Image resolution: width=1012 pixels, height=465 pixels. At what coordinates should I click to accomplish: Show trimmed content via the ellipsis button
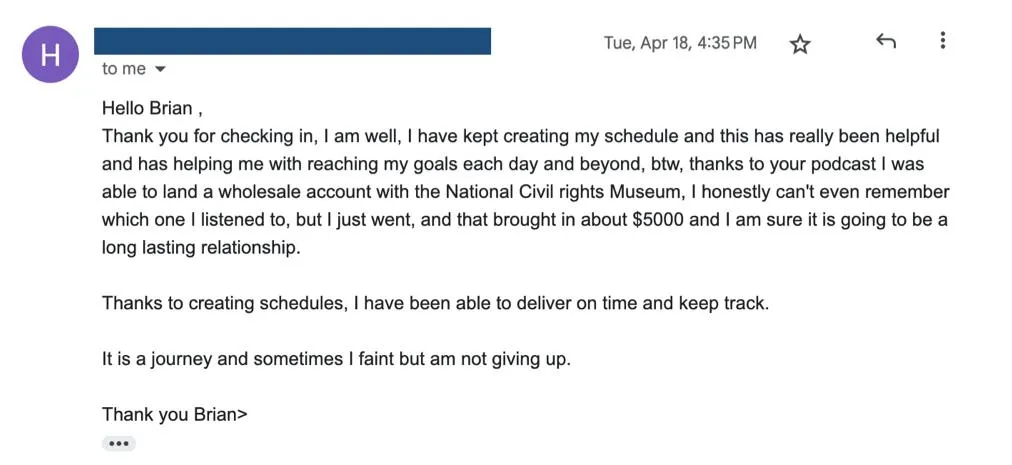tap(119, 443)
